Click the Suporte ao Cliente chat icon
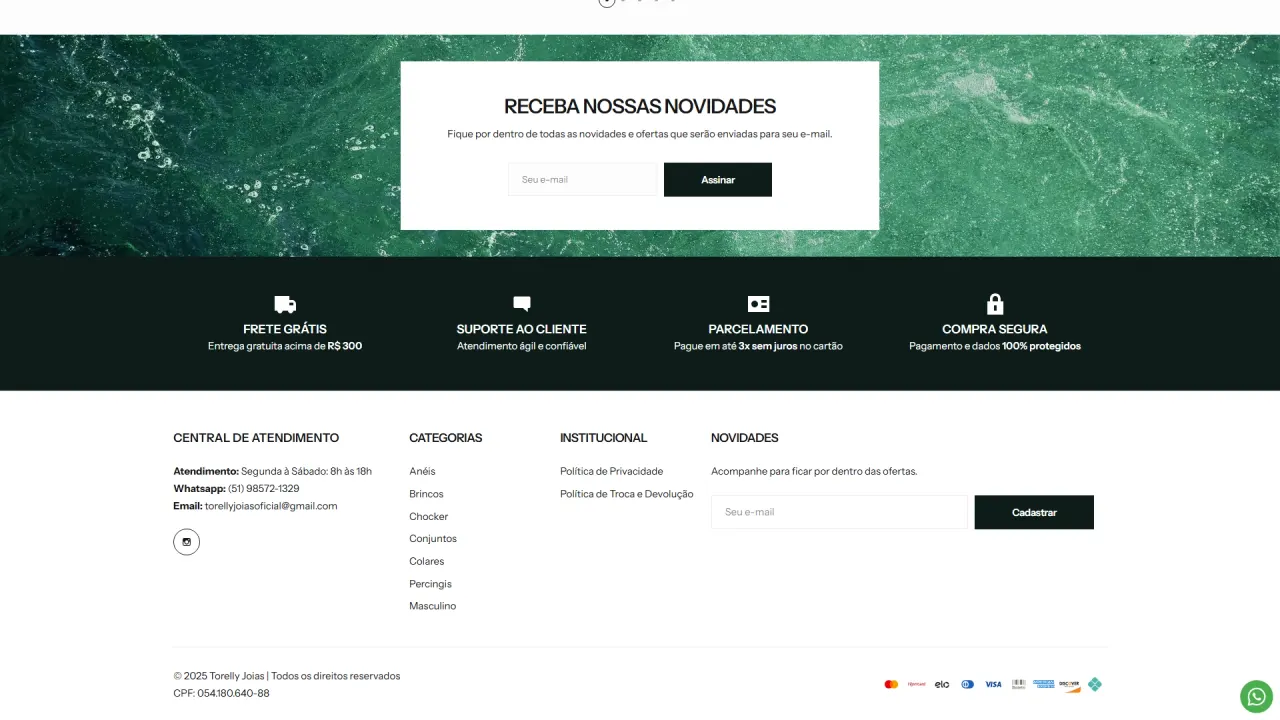Image resolution: width=1280 pixels, height=720 pixels. pyautogui.click(x=522, y=304)
